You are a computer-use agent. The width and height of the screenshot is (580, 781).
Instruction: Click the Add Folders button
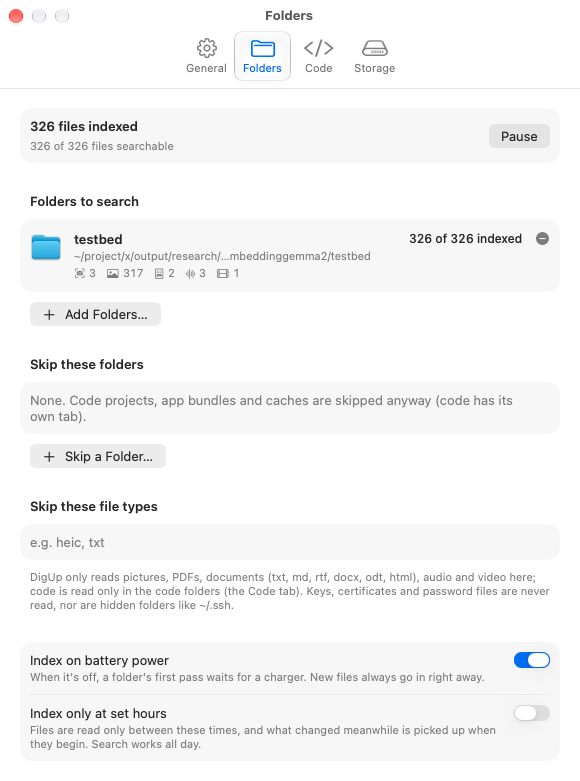coord(95,314)
